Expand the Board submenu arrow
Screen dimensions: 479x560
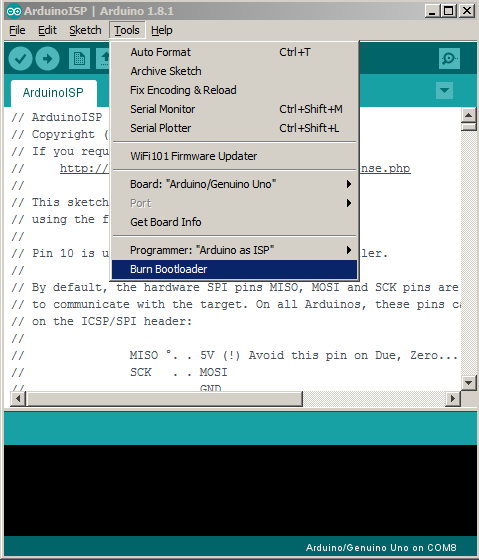click(x=349, y=184)
